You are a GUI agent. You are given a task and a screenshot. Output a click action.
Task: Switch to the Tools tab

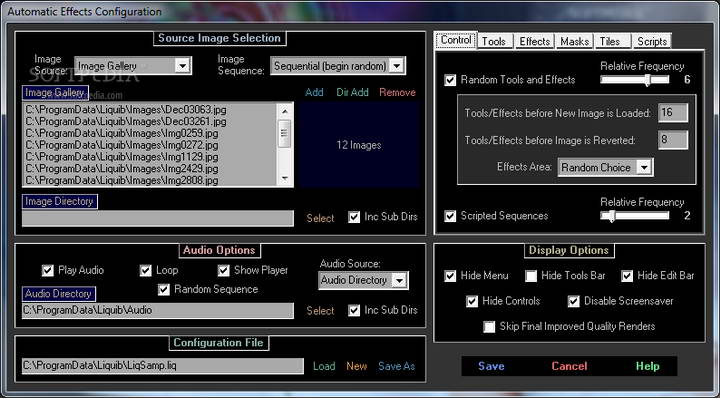(x=494, y=41)
